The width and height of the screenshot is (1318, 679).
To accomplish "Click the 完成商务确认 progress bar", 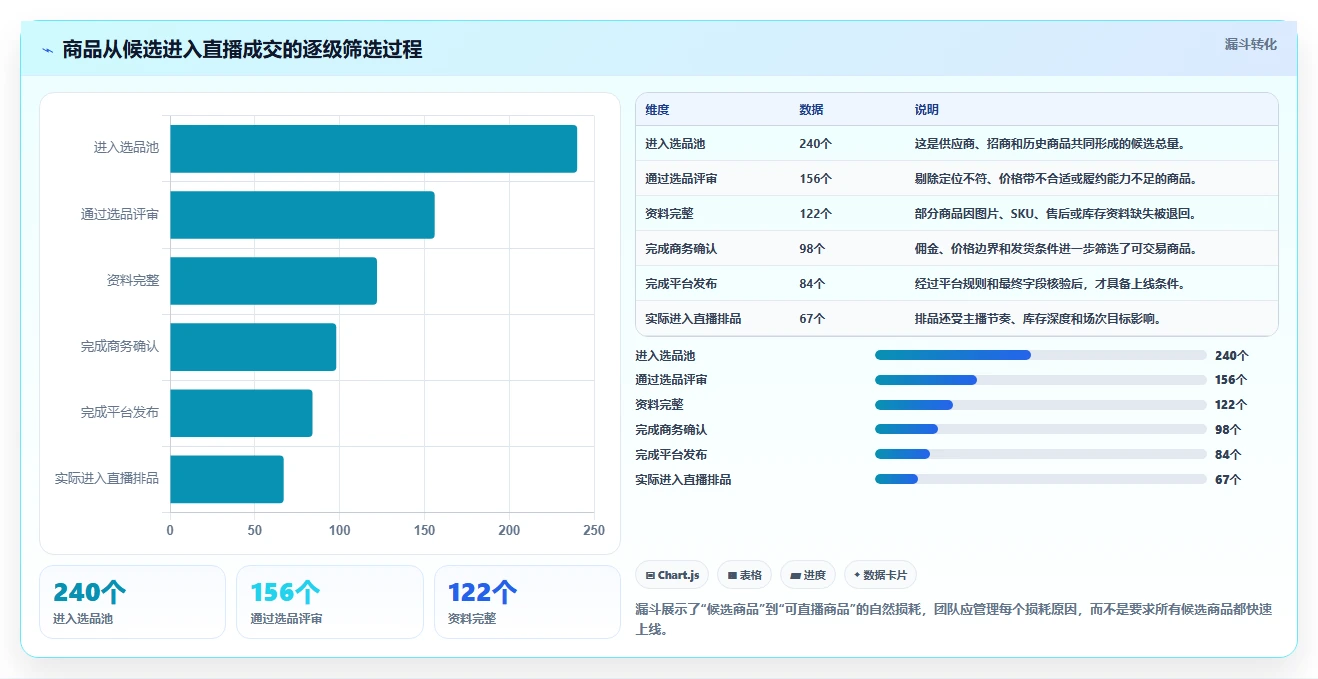I will pos(1041,429).
